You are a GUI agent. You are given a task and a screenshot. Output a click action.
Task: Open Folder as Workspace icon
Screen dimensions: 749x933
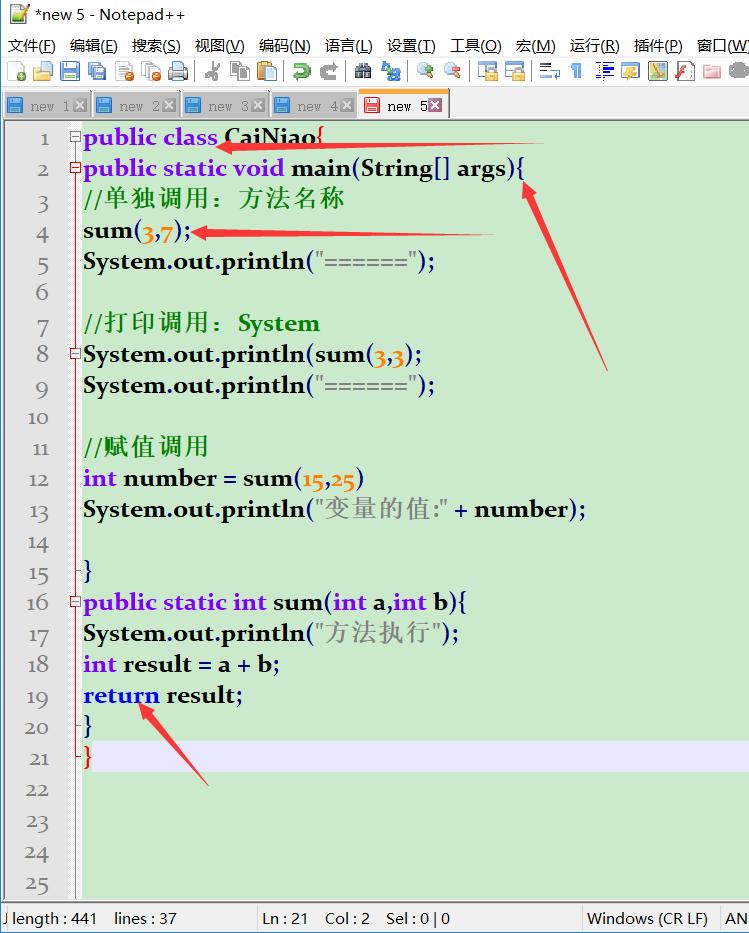pyautogui.click(x=712, y=71)
